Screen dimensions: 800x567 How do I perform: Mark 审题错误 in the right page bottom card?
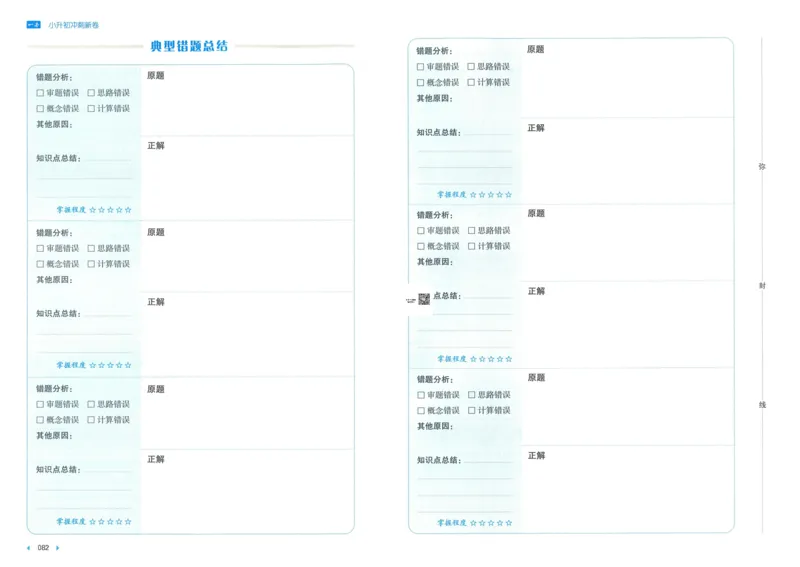pyautogui.click(x=421, y=395)
